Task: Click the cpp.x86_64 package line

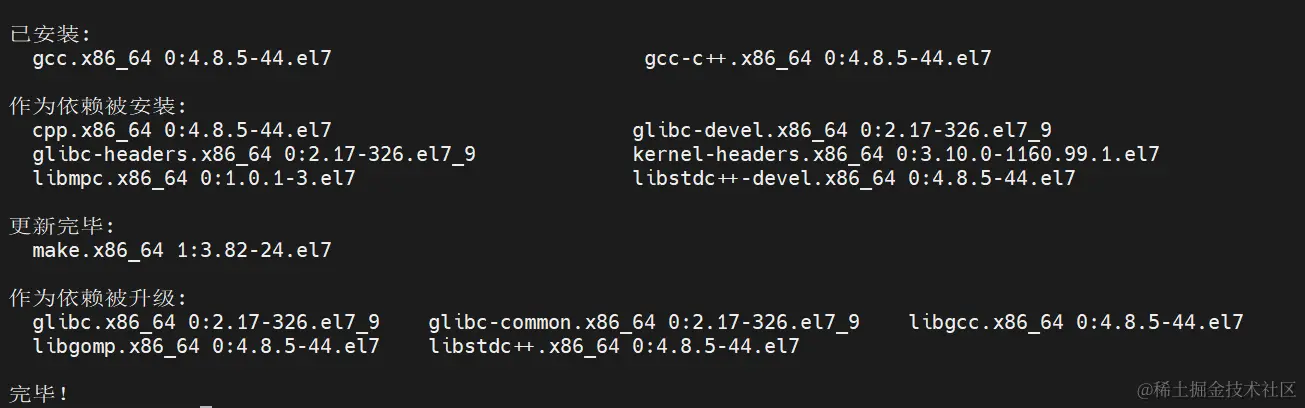Action: 182,130
